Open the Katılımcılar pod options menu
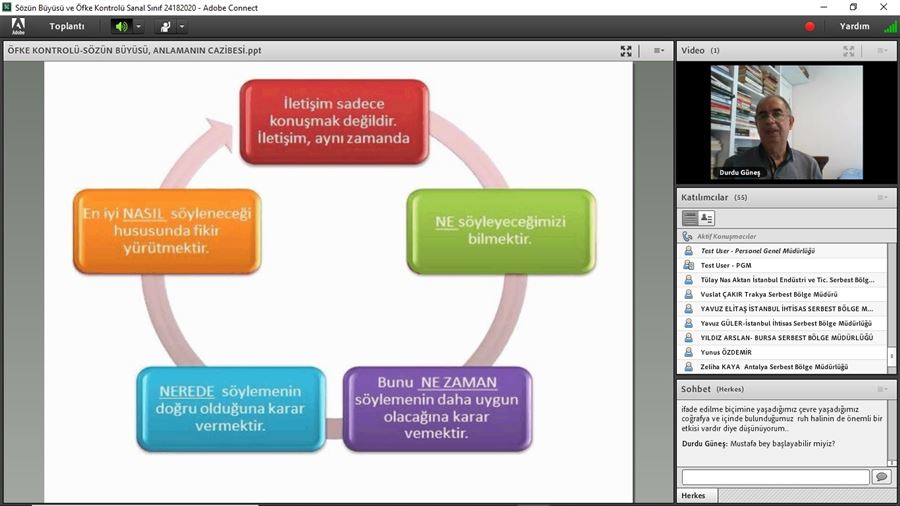Screen dimensions: 900x506 882,197
